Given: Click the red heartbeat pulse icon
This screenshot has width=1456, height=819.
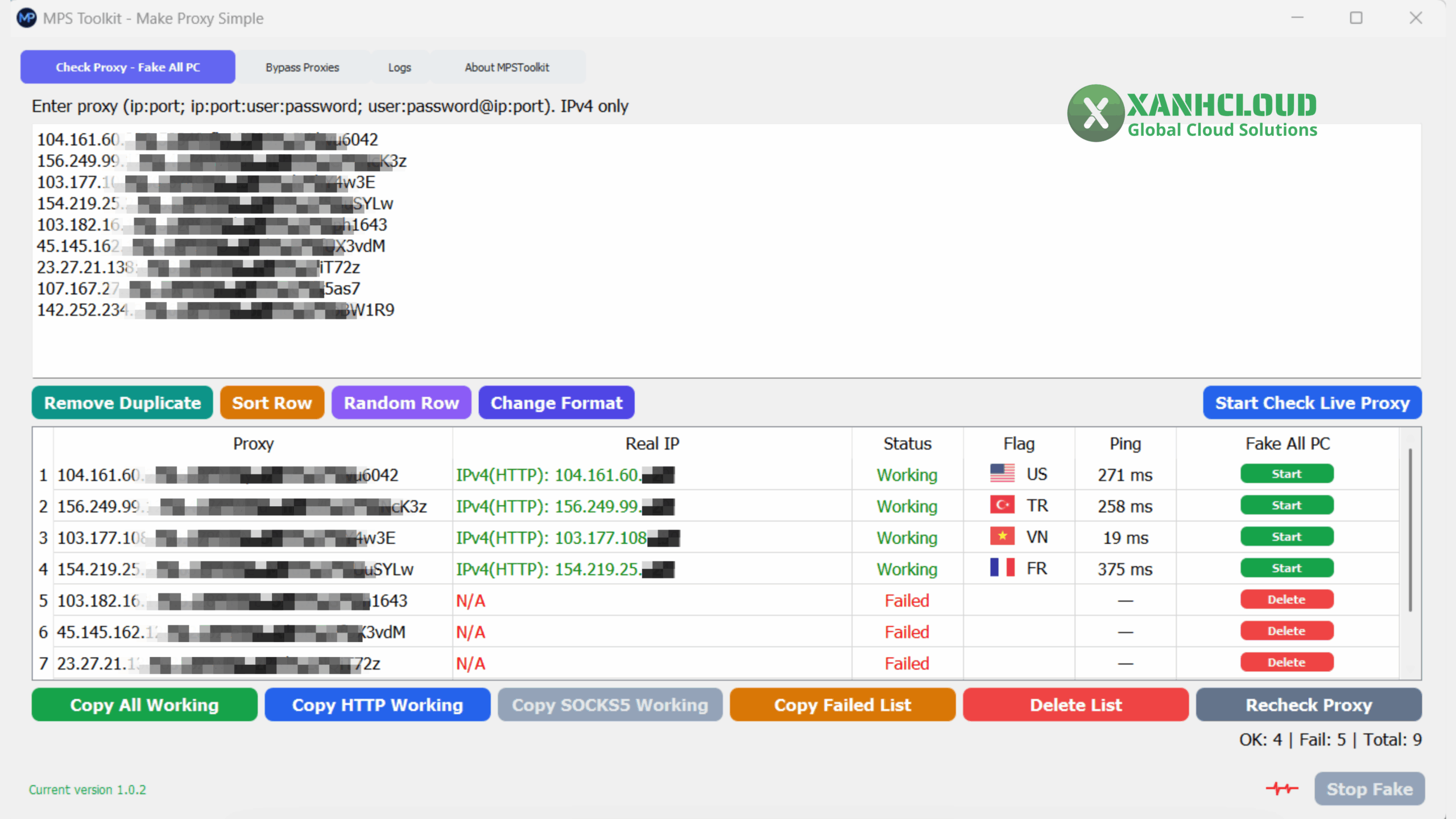Looking at the screenshot, I should (1282, 788).
